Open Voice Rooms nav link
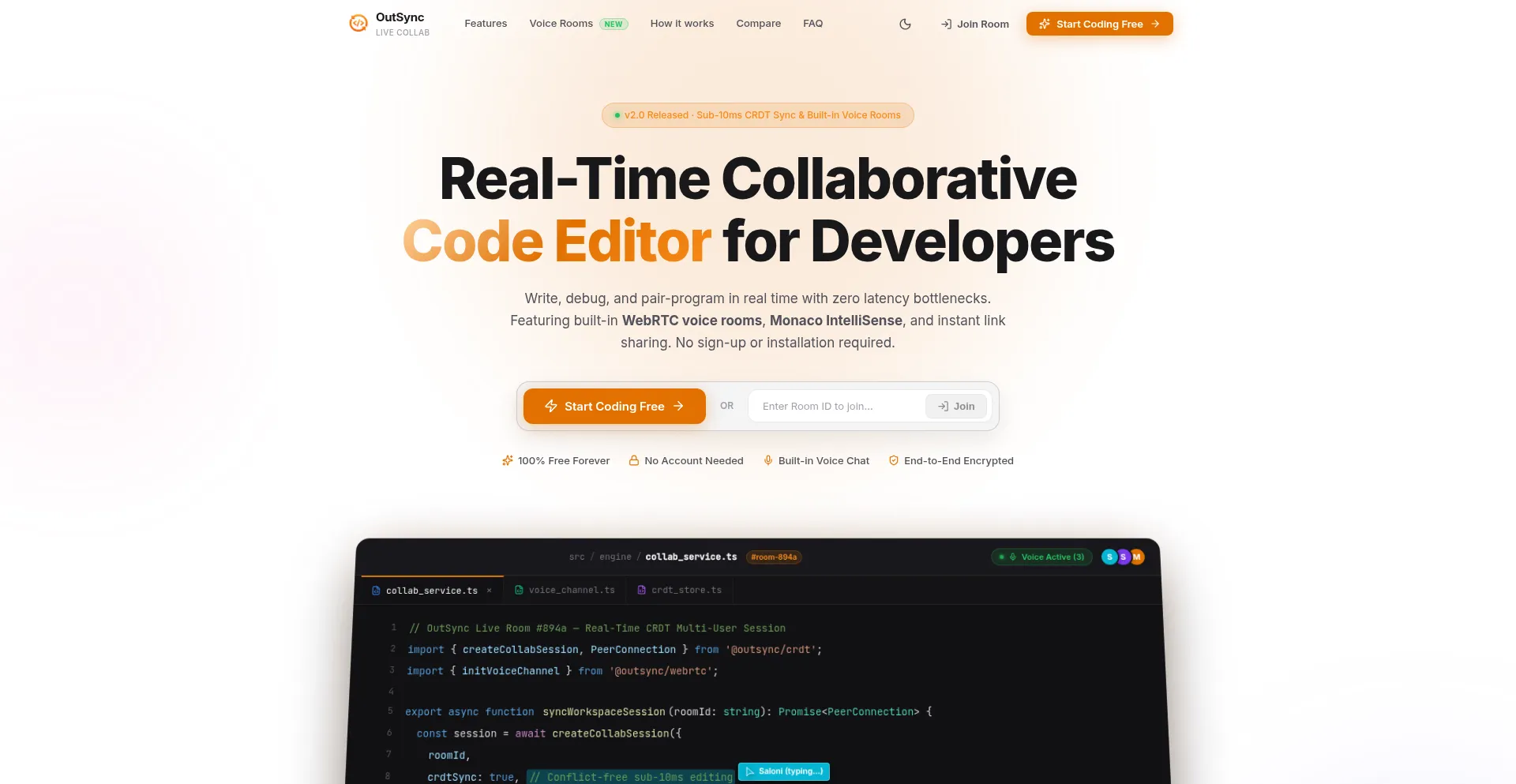The image size is (1516, 784). point(561,24)
